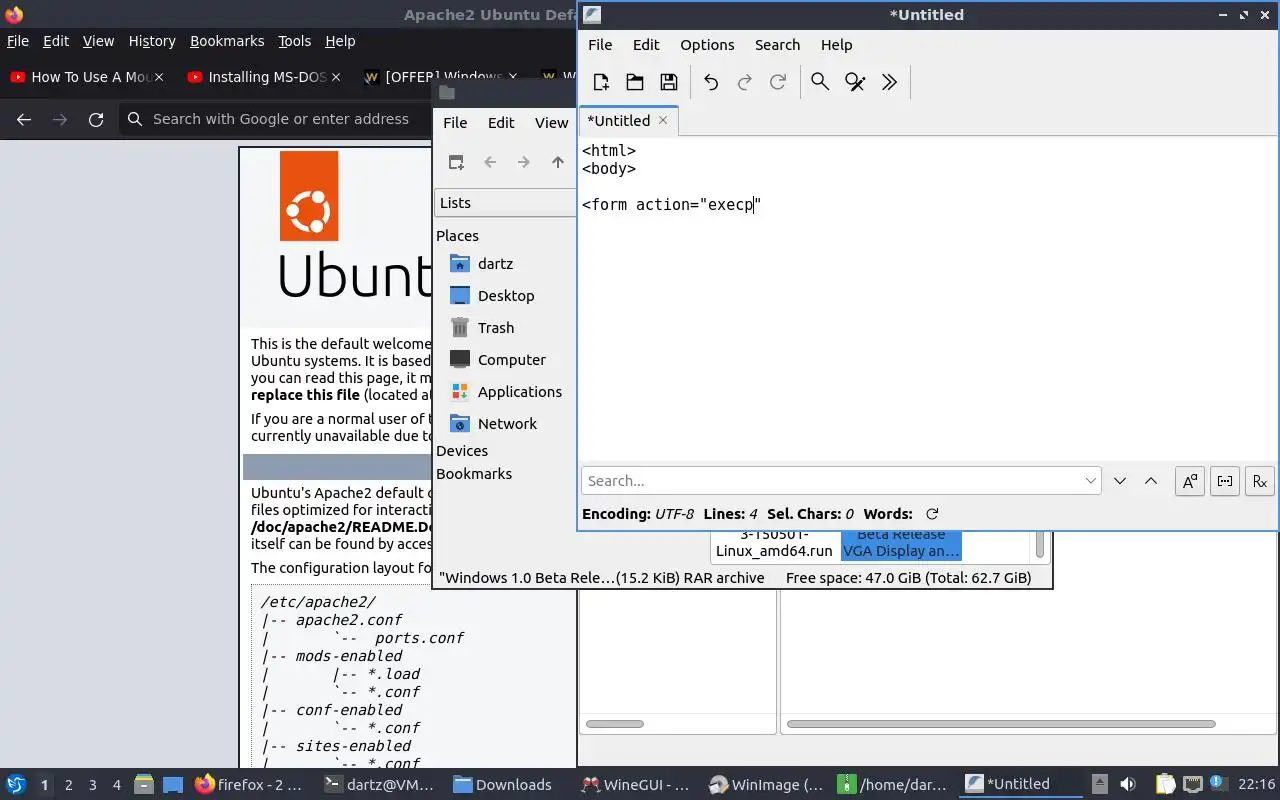
Task: Open the Help menu in the text editor
Action: point(836,45)
